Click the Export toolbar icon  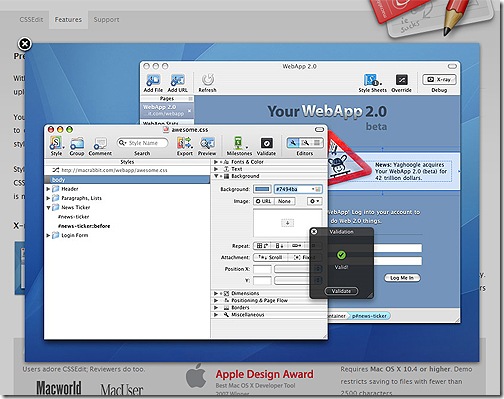tap(184, 143)
